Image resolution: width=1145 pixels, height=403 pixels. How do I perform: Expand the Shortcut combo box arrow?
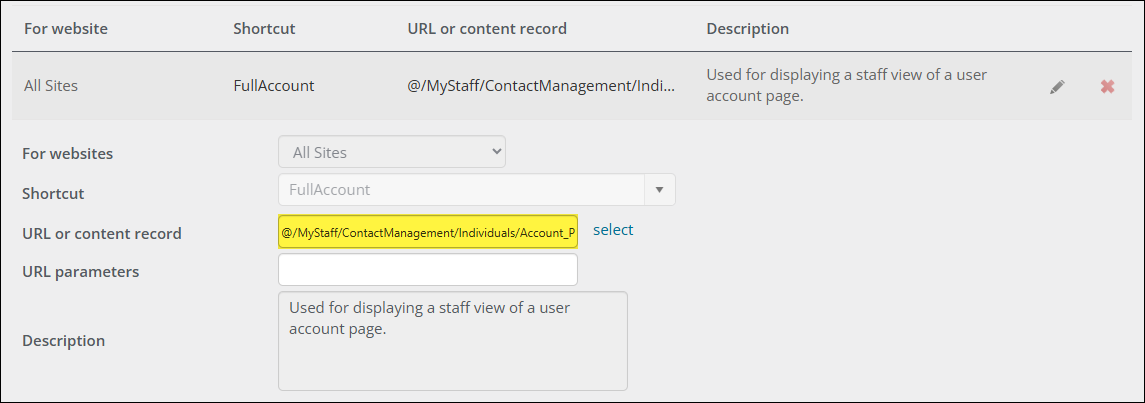pos(659,189)
